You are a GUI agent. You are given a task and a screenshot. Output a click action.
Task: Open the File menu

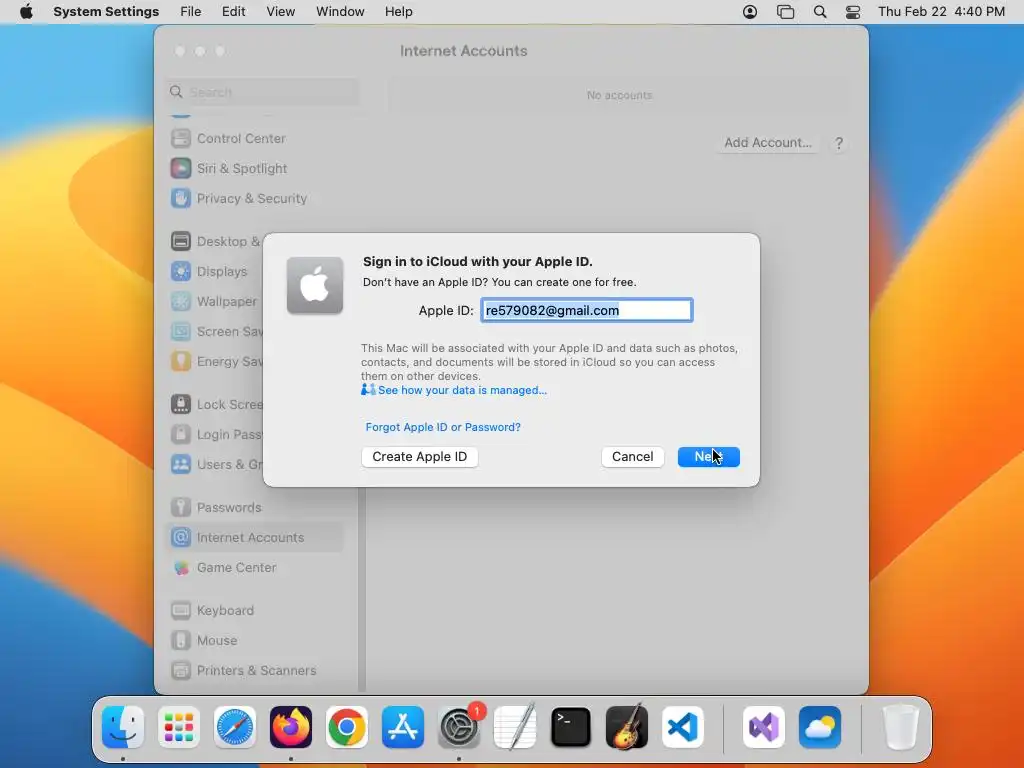pyautogui.click(x=191, y=12)
